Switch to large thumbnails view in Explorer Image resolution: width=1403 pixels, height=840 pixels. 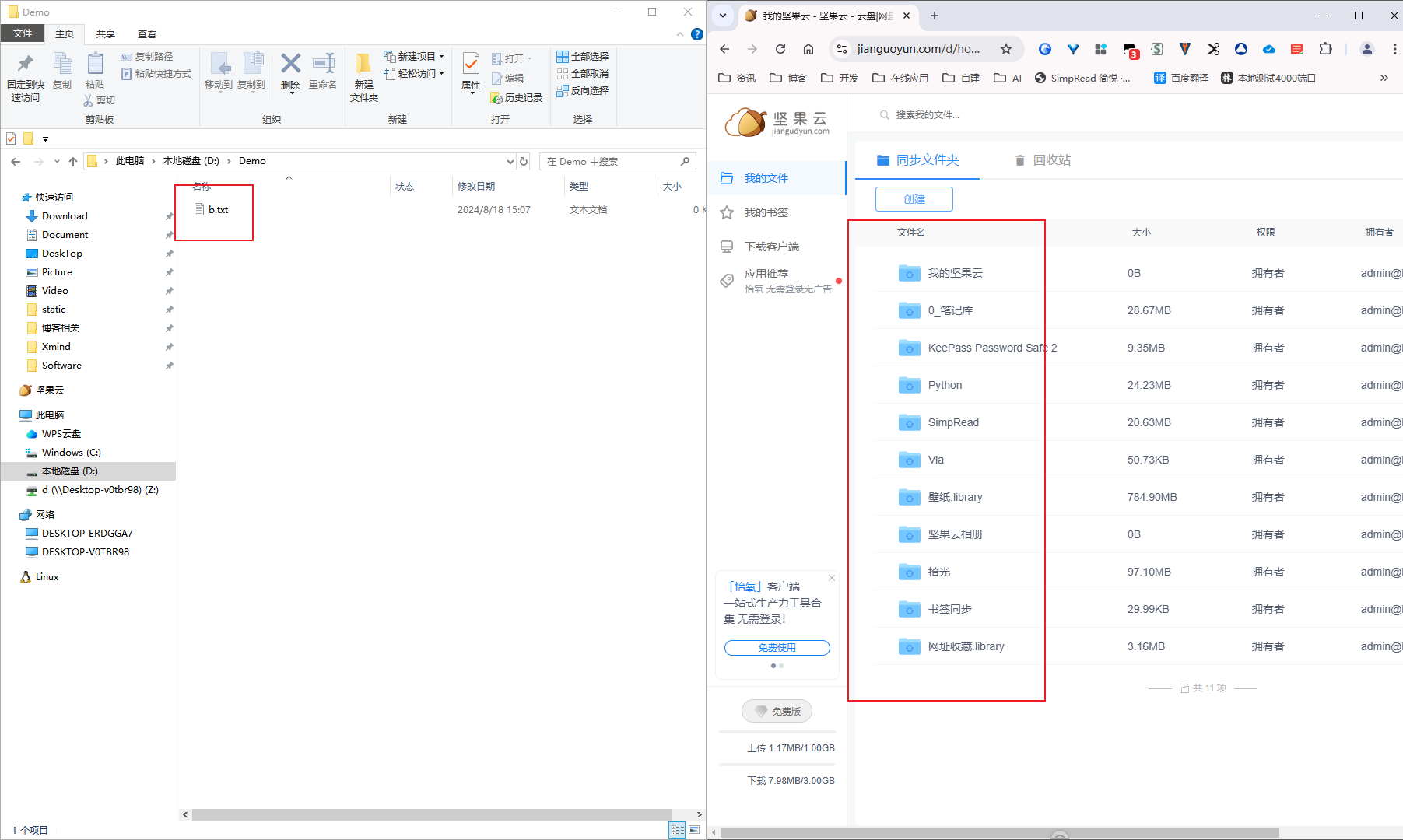pyautogui.click(x=694, y=830)
